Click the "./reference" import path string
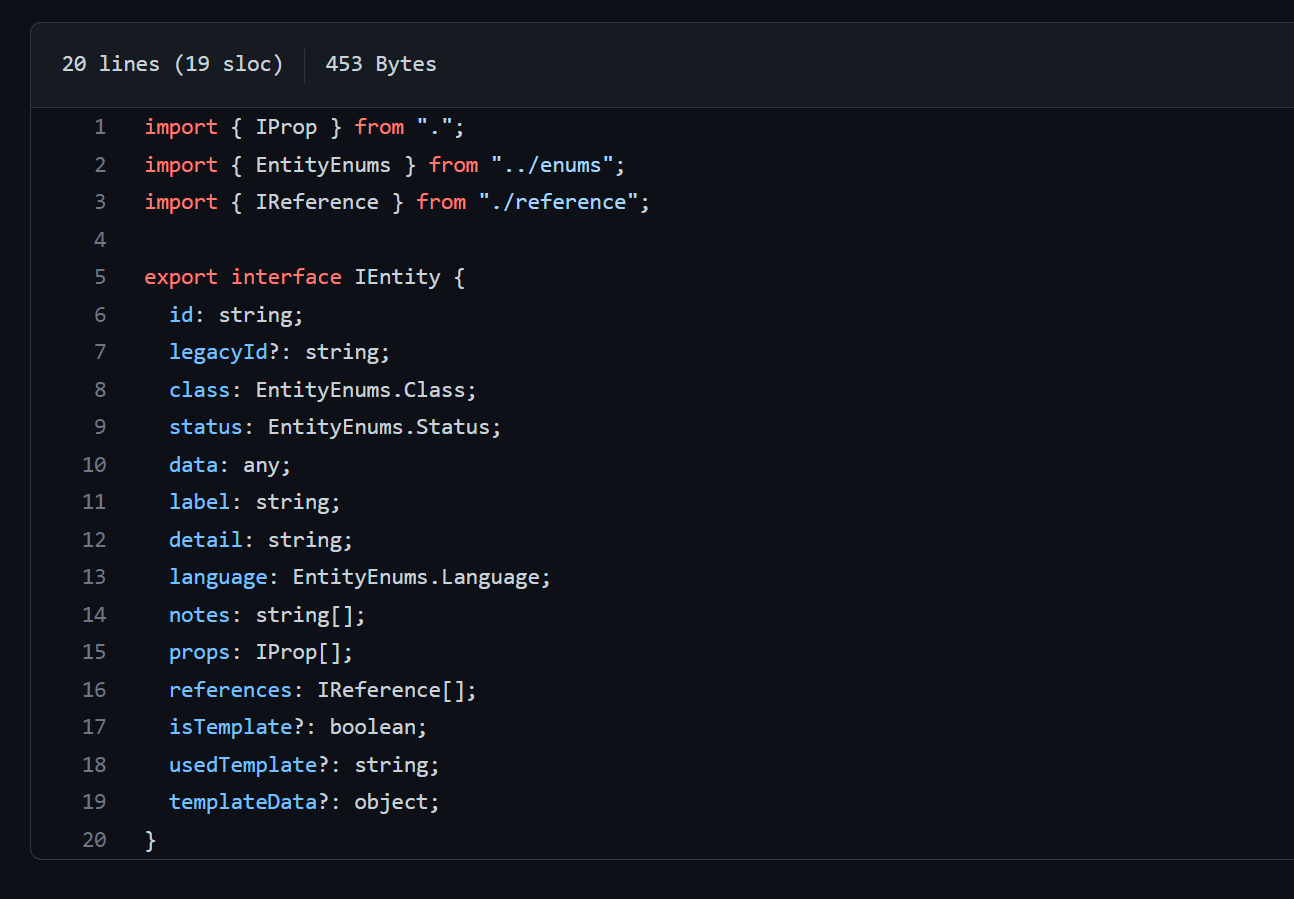Screen dimensions: 1294x899 [558, 202]
